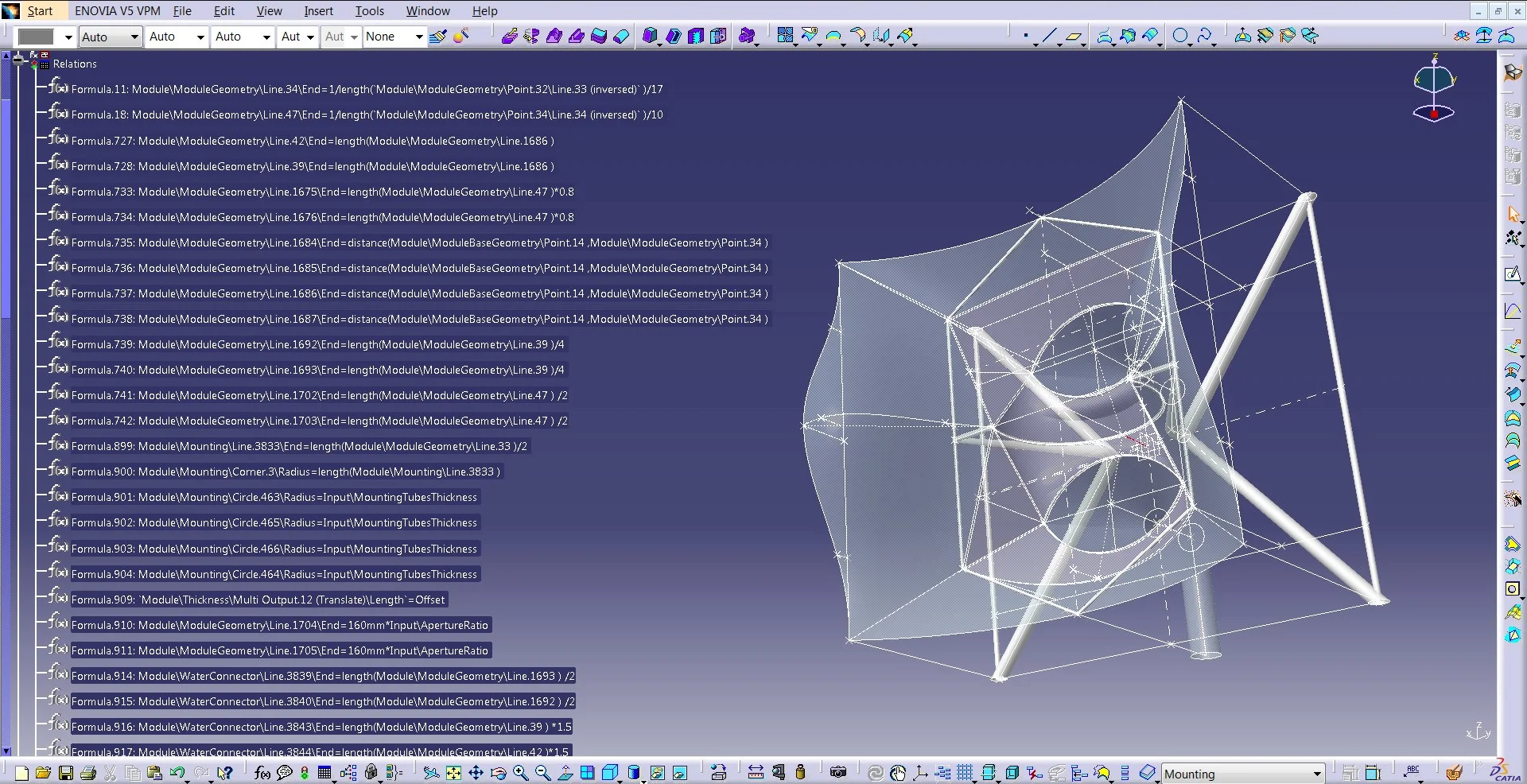Click the Capture camera icon
Image resolution: width=1527 pixels, height=784 pixels.
(x=837, y=772)
